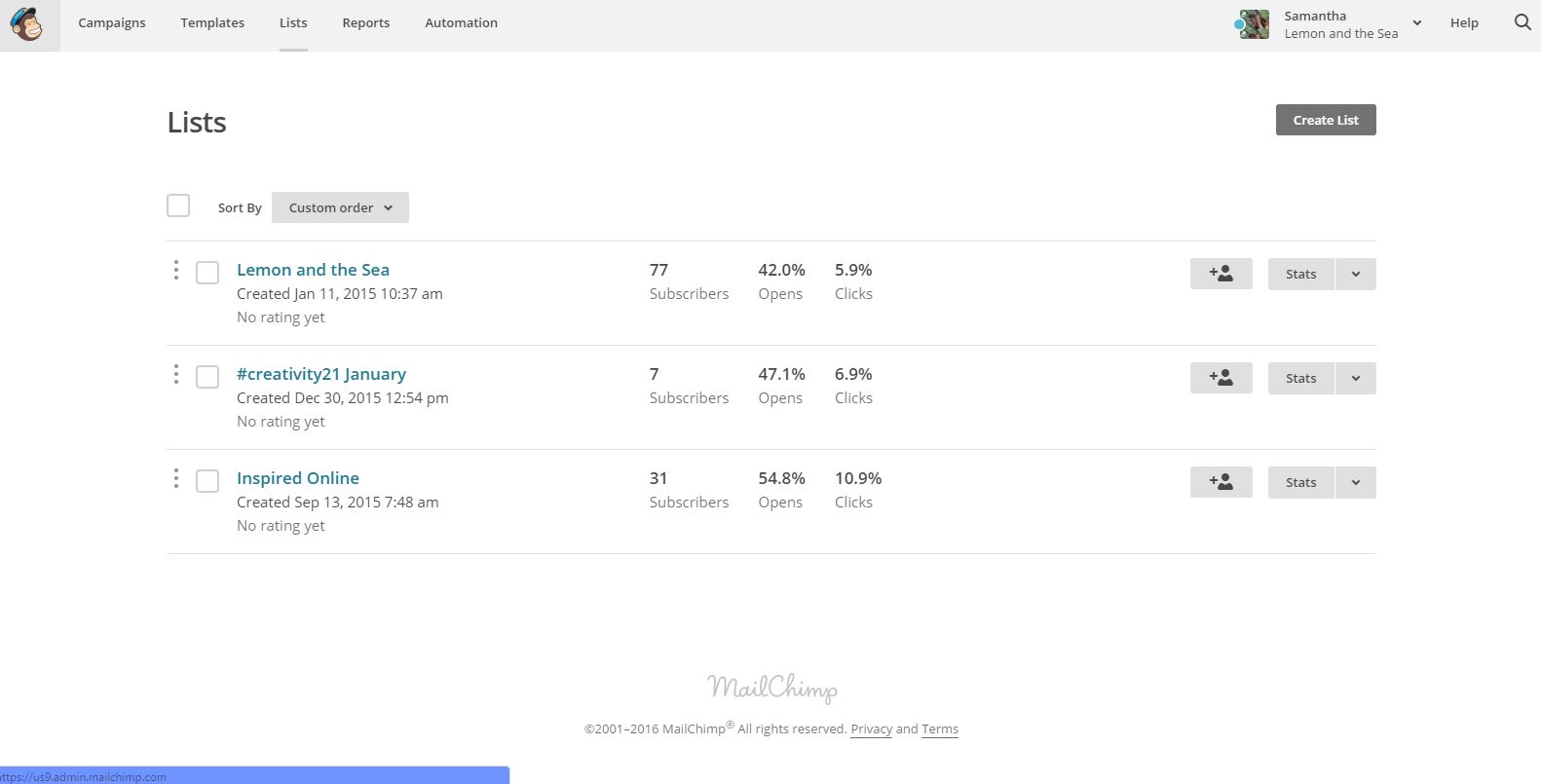Click Help in the top bar

pos(1464,22)
